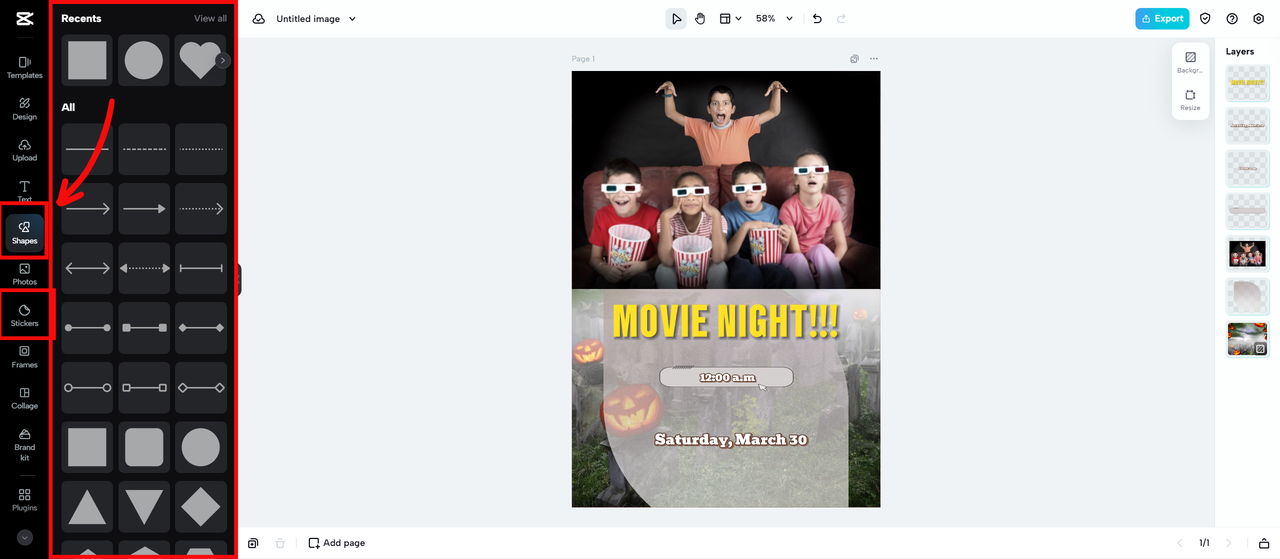Screen dimensions: 1280x559
Task: Open the Design panel
Action: pyautogui.click(x=24, y=109)
